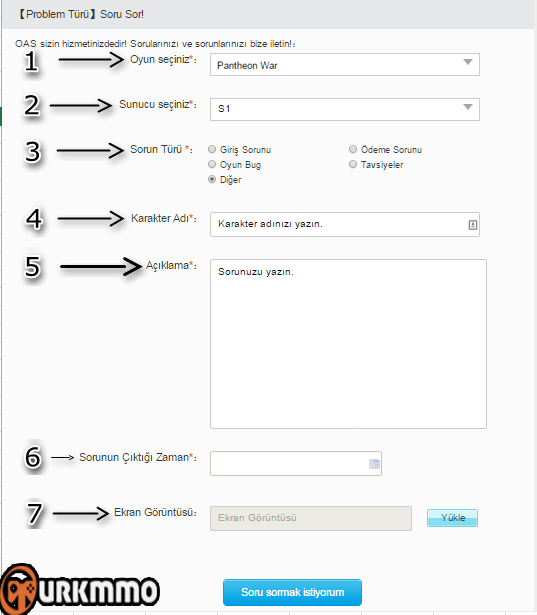Click the TurkMMO logo
This screenshot has width=537, height=615.
click(x=80, y=590)
